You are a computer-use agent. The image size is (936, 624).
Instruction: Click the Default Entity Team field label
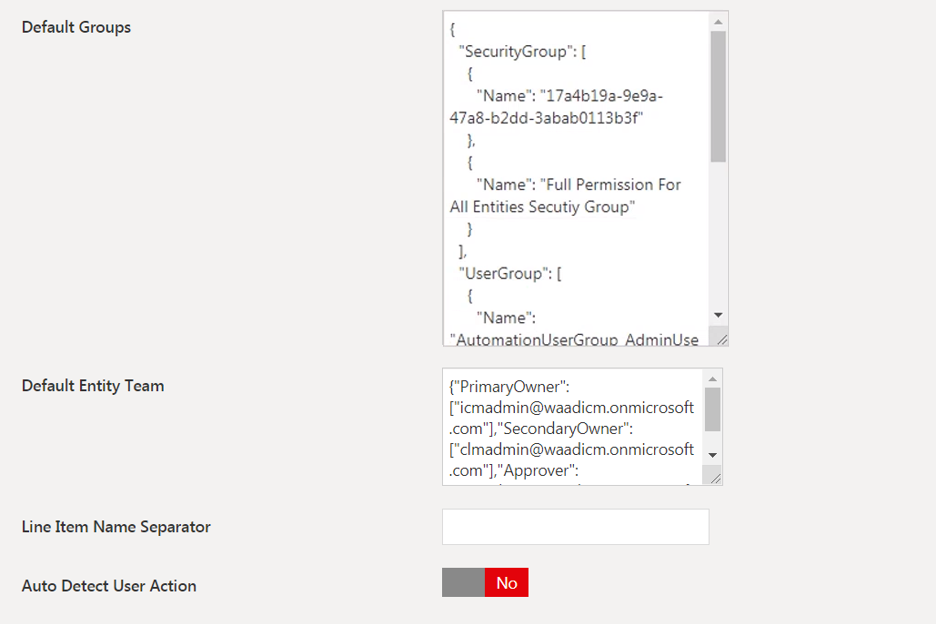pos(93,386)
